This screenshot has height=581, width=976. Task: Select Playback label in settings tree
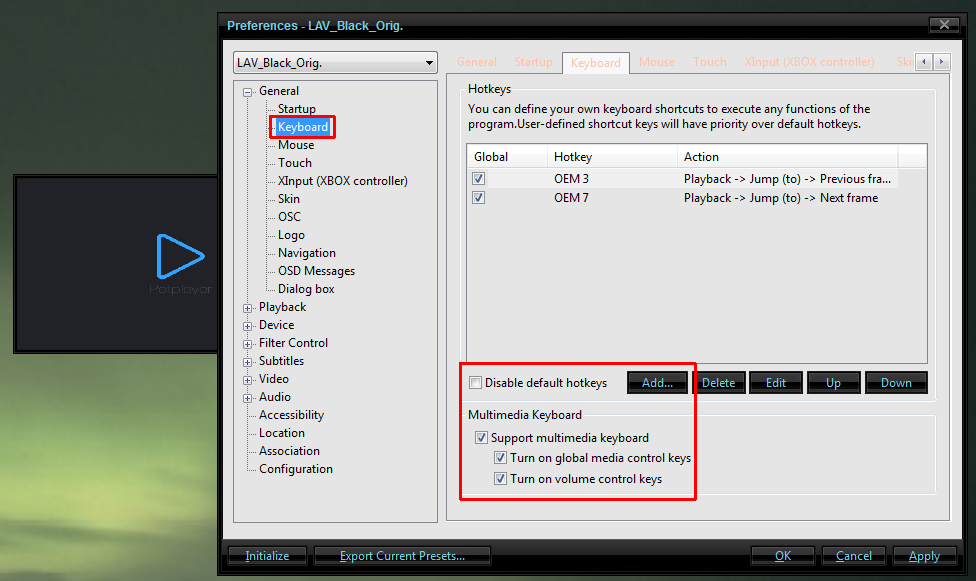coord(283,308)
